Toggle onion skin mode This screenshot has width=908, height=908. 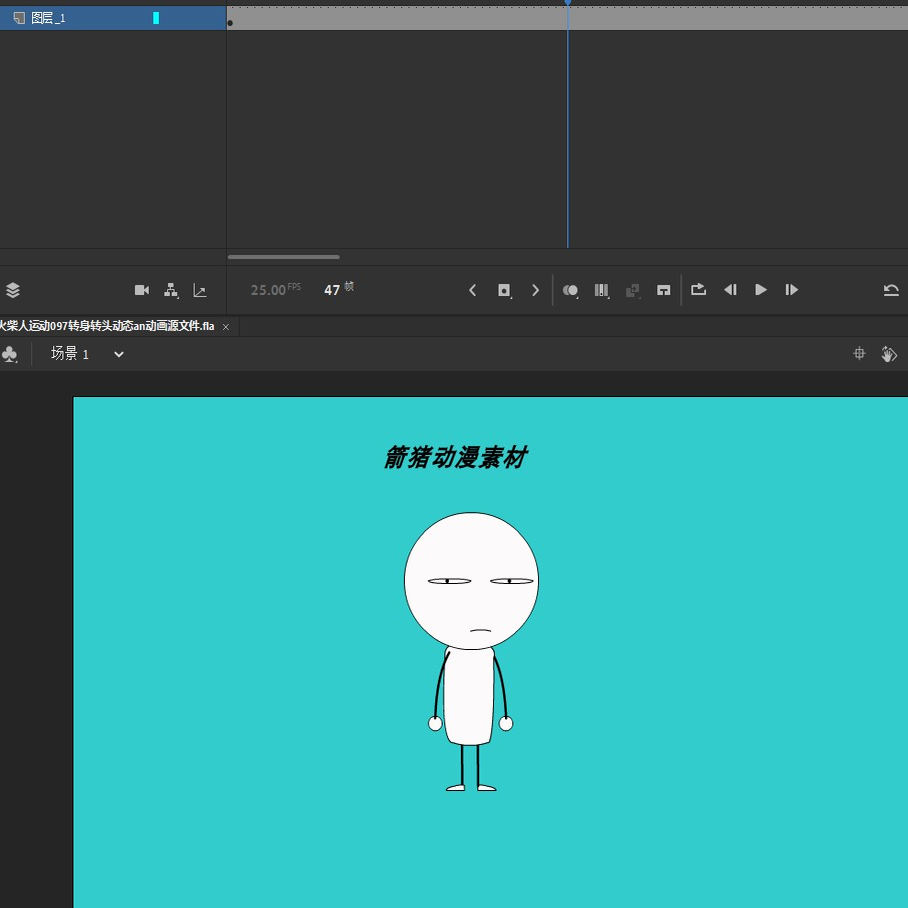click(x=570, y=290)
